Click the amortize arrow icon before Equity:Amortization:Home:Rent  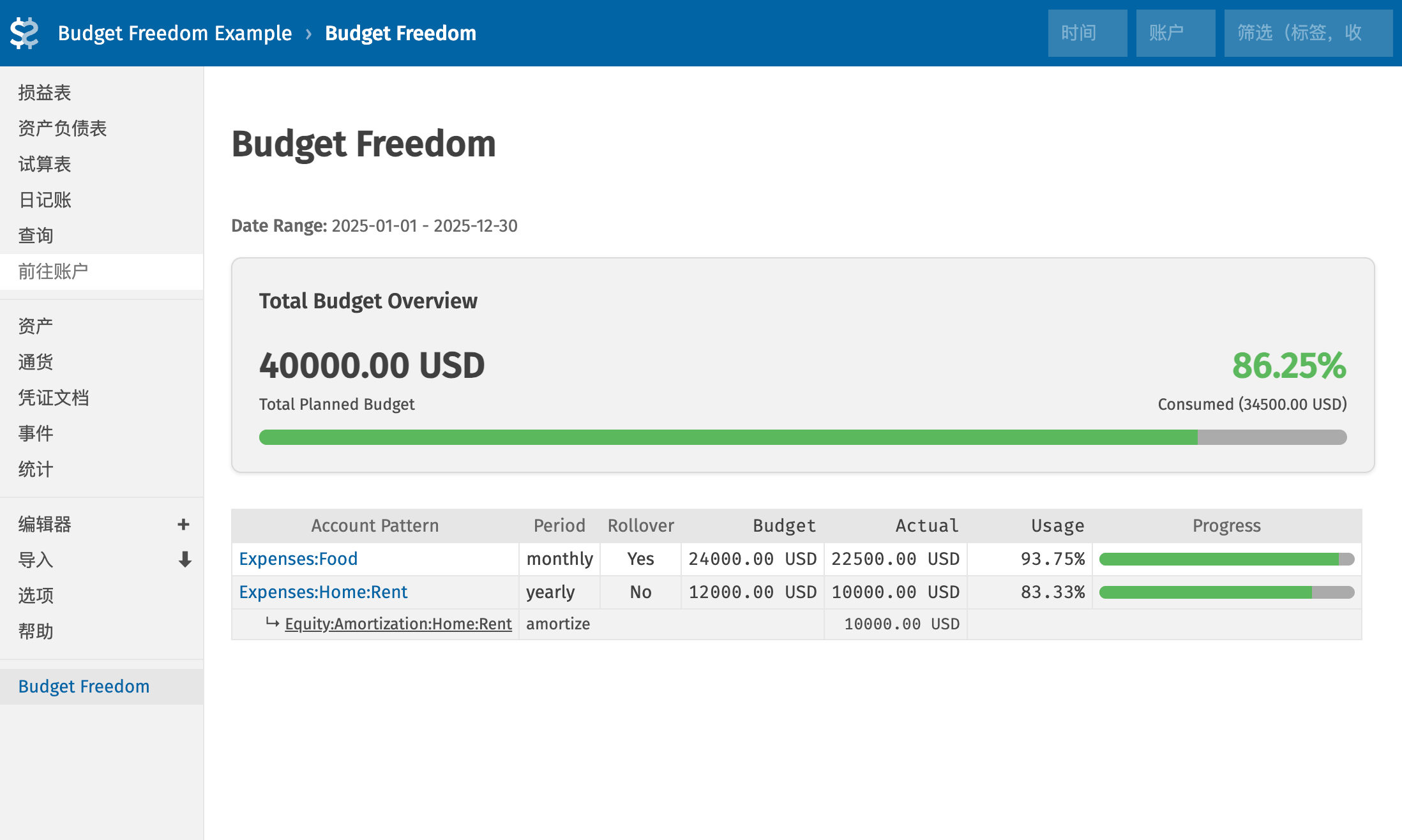[273, 623]
